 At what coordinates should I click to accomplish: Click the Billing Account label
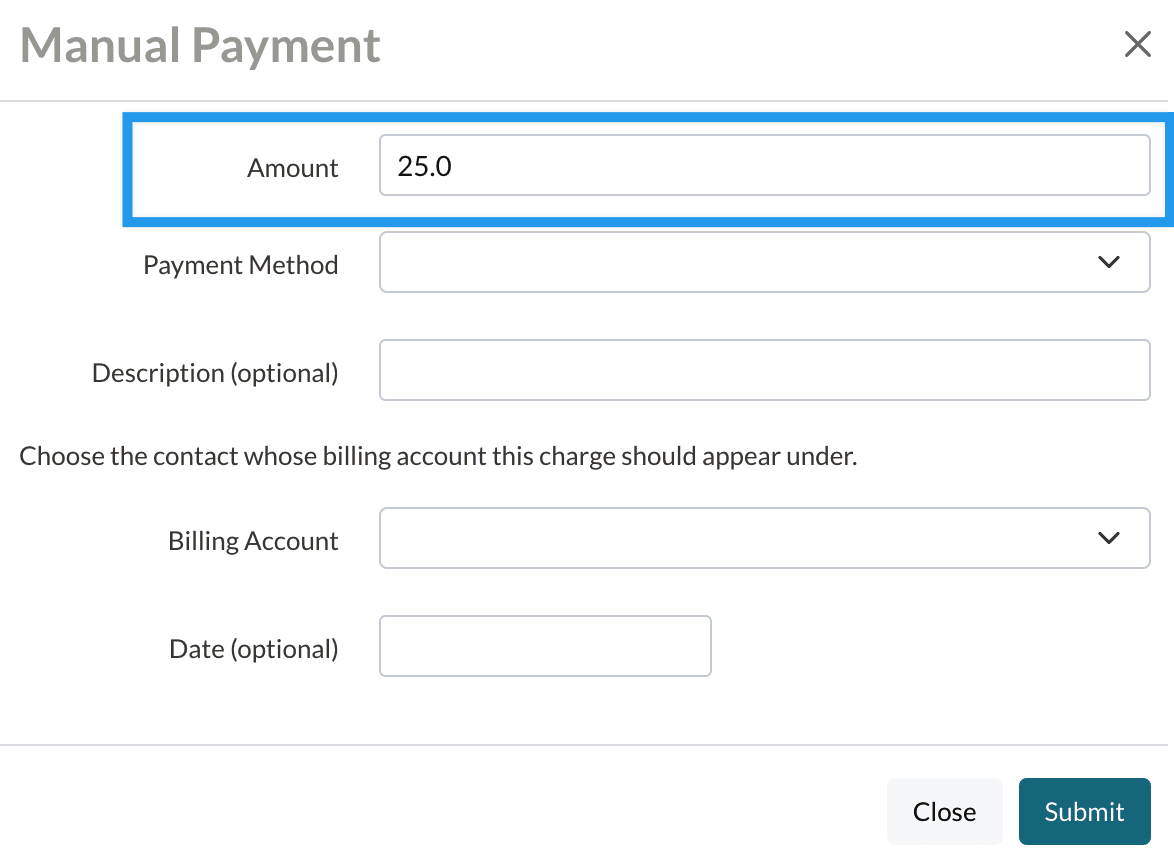[x=253, y=541]
